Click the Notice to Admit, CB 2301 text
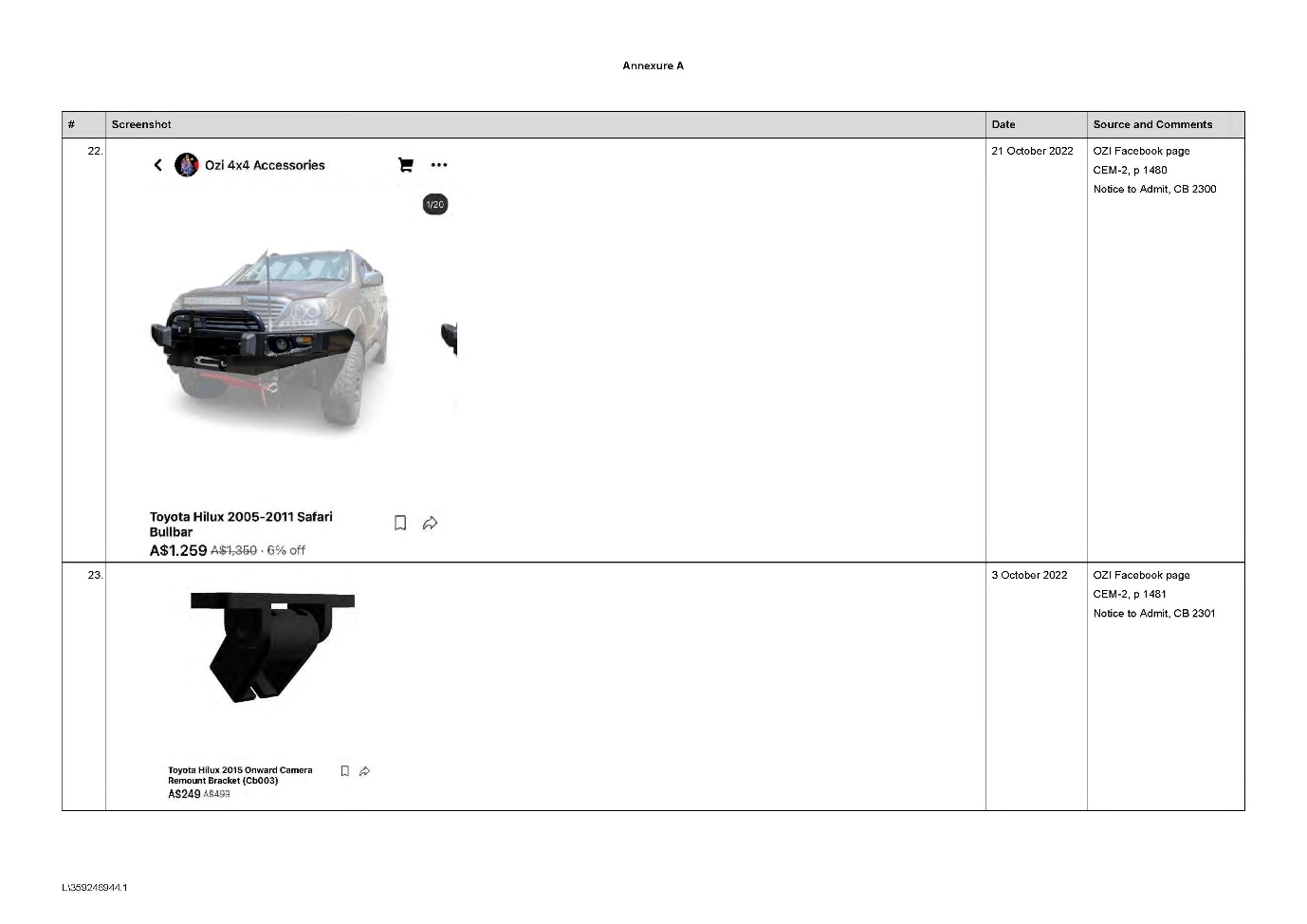Viewport: 1307px width, 924px height. click(x=1154, y=613)
